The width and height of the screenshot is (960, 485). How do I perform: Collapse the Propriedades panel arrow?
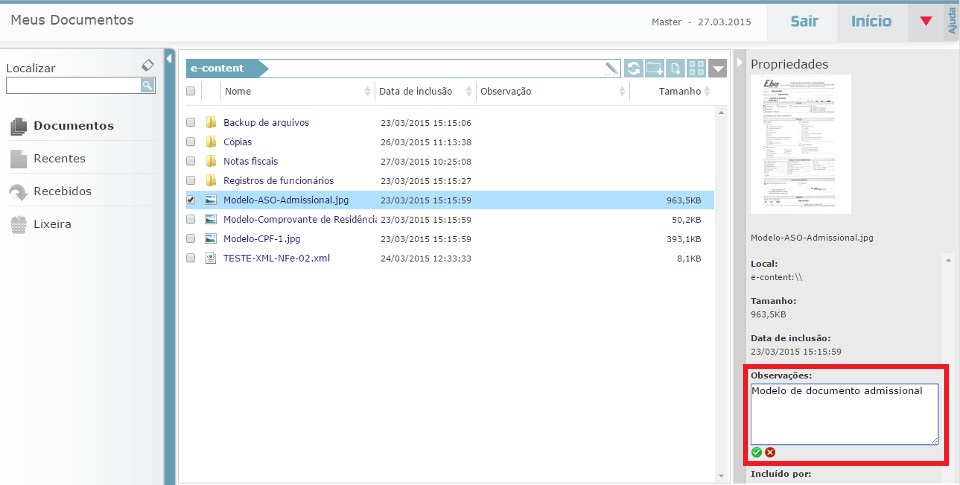pos(739,62)
